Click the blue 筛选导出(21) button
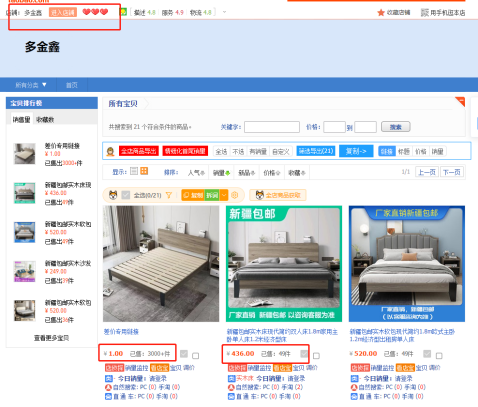 316,151
